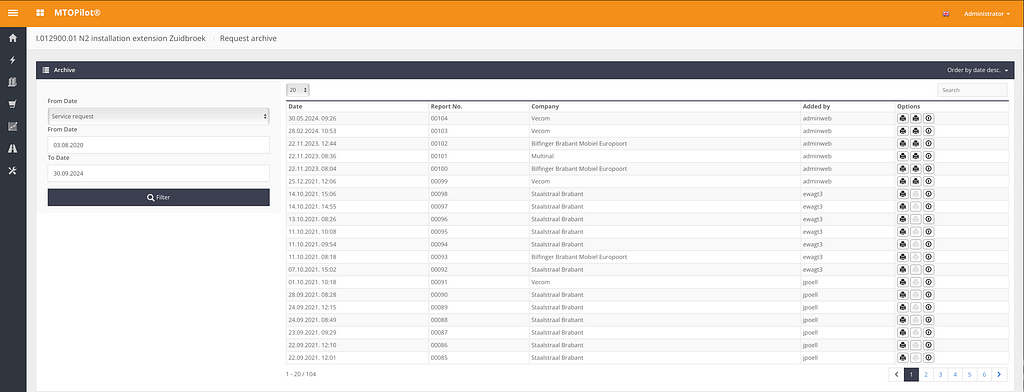Open the road icon in the sidebar
Image resolution: width=1024 pixels, height=392 pixels.
pyautogui.click(x=12, y=148)
